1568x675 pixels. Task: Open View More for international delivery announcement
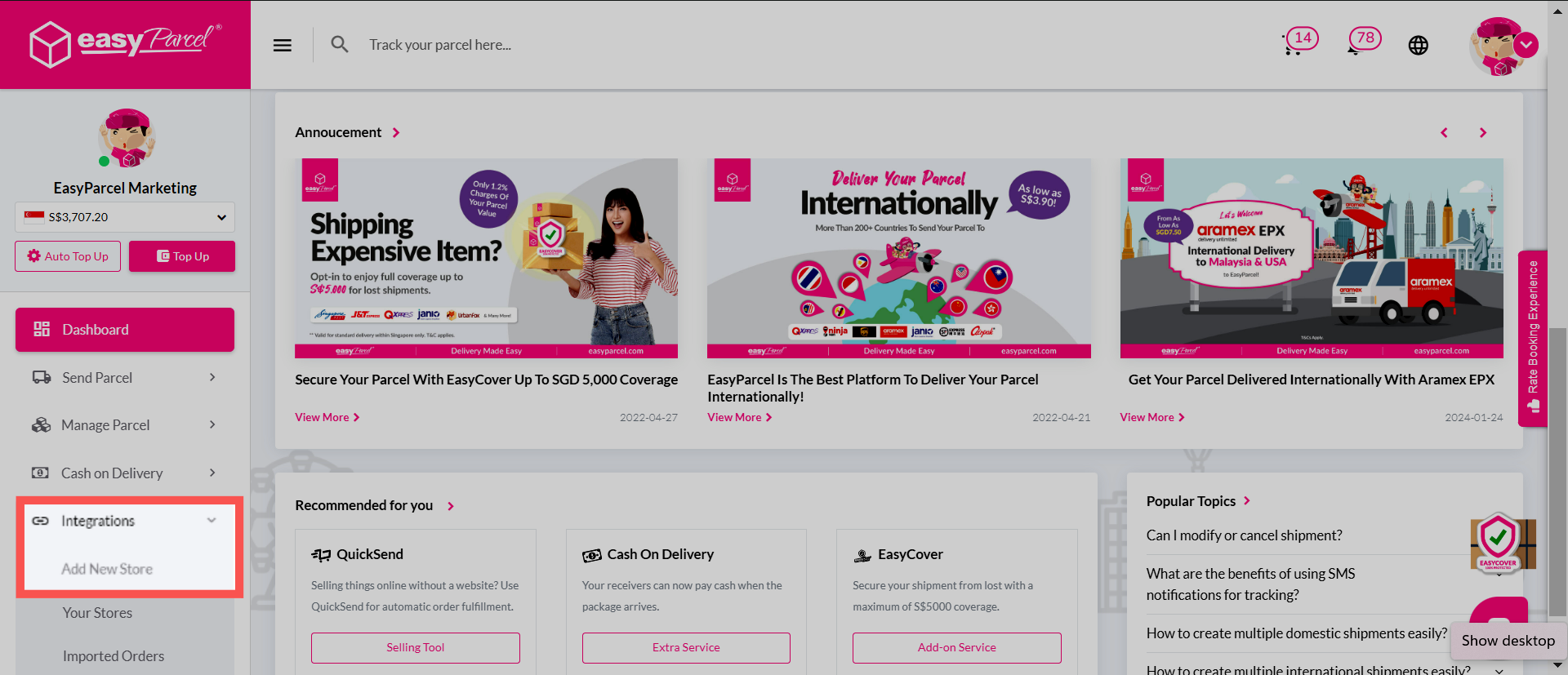tap(740, 417)
